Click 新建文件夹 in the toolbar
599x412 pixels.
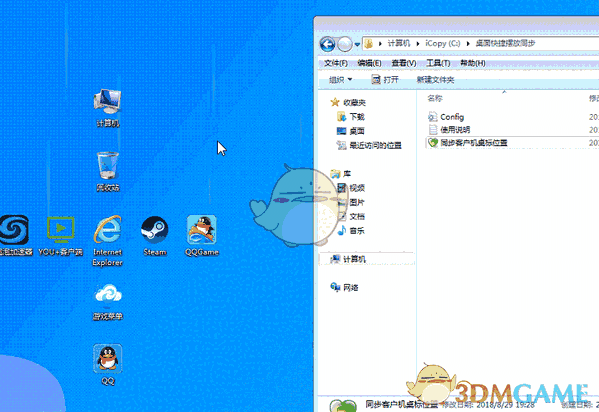[435, 79]
